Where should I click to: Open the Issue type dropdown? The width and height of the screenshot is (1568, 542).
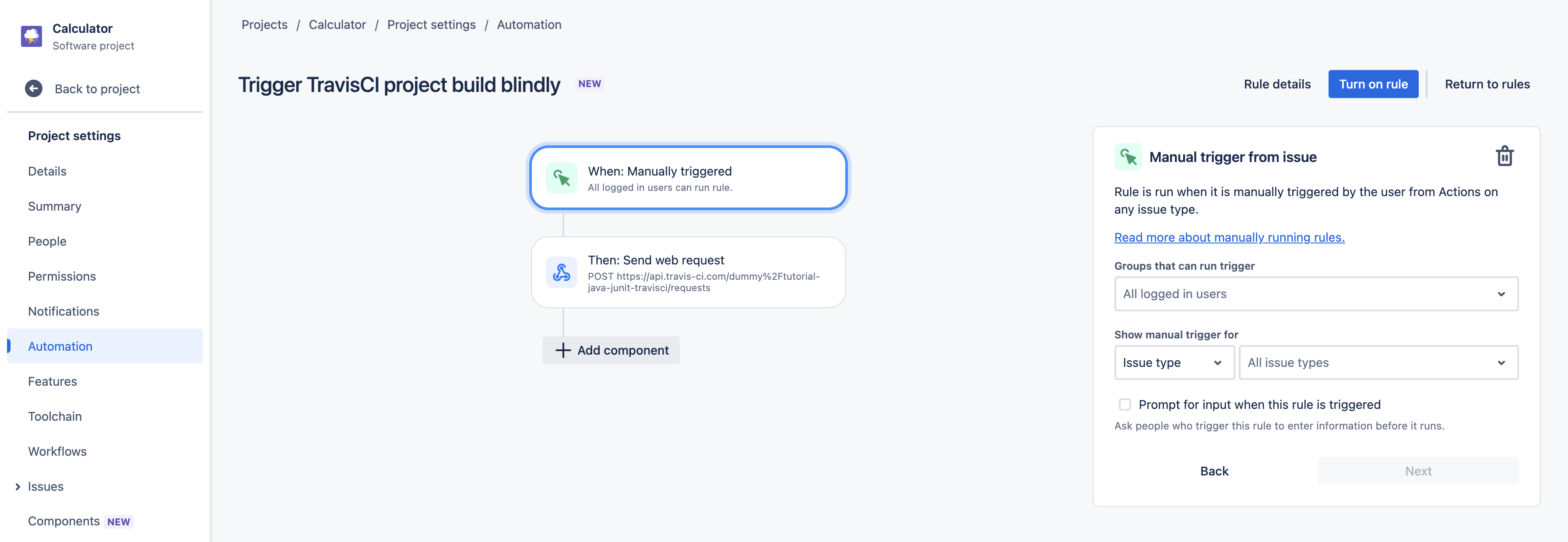coord(1174,363)
